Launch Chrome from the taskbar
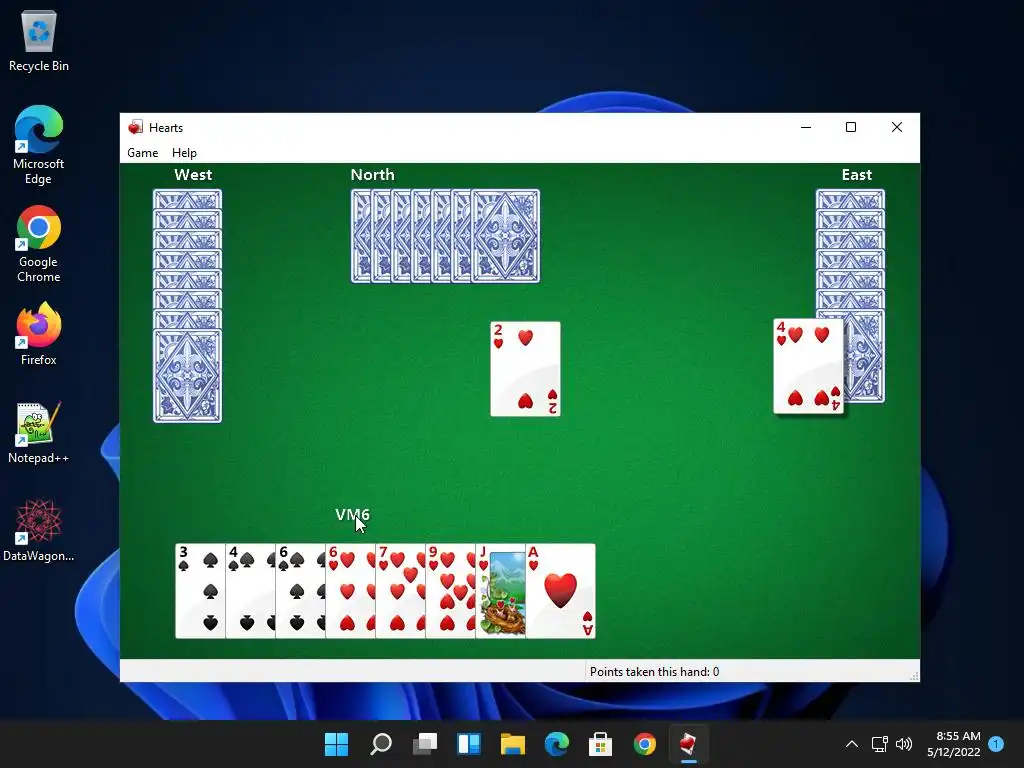This screenshot has height=768, width=1024. click(645, 744)
